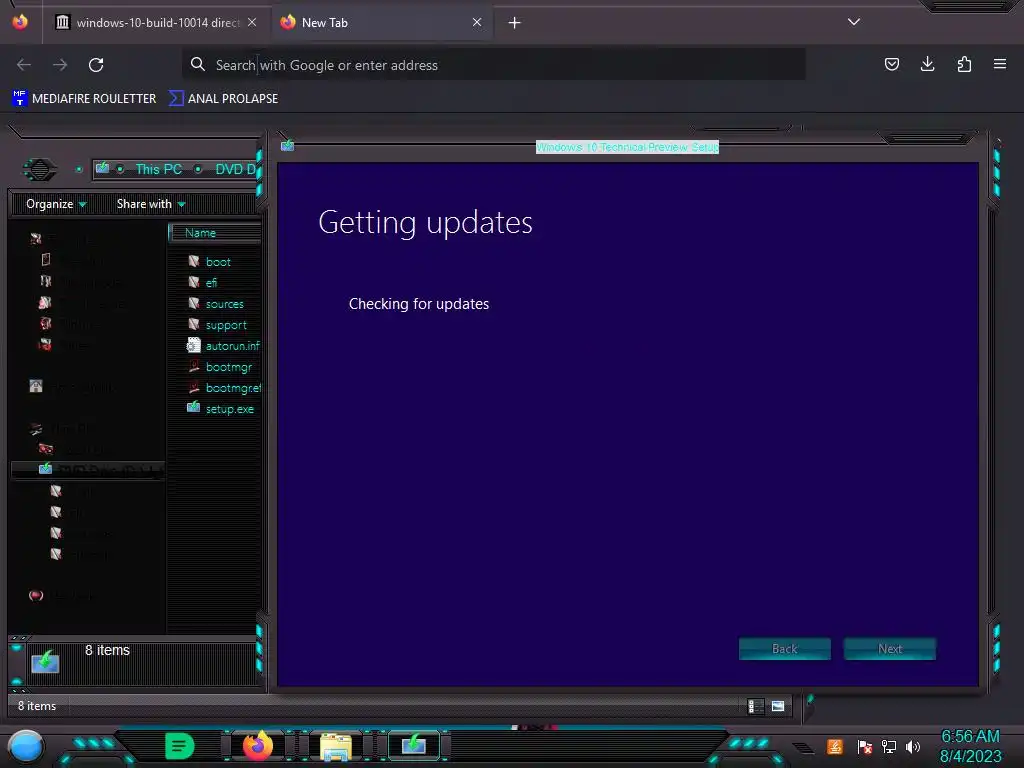
Task: Select the bootmgr file
Action: (229, 366)
